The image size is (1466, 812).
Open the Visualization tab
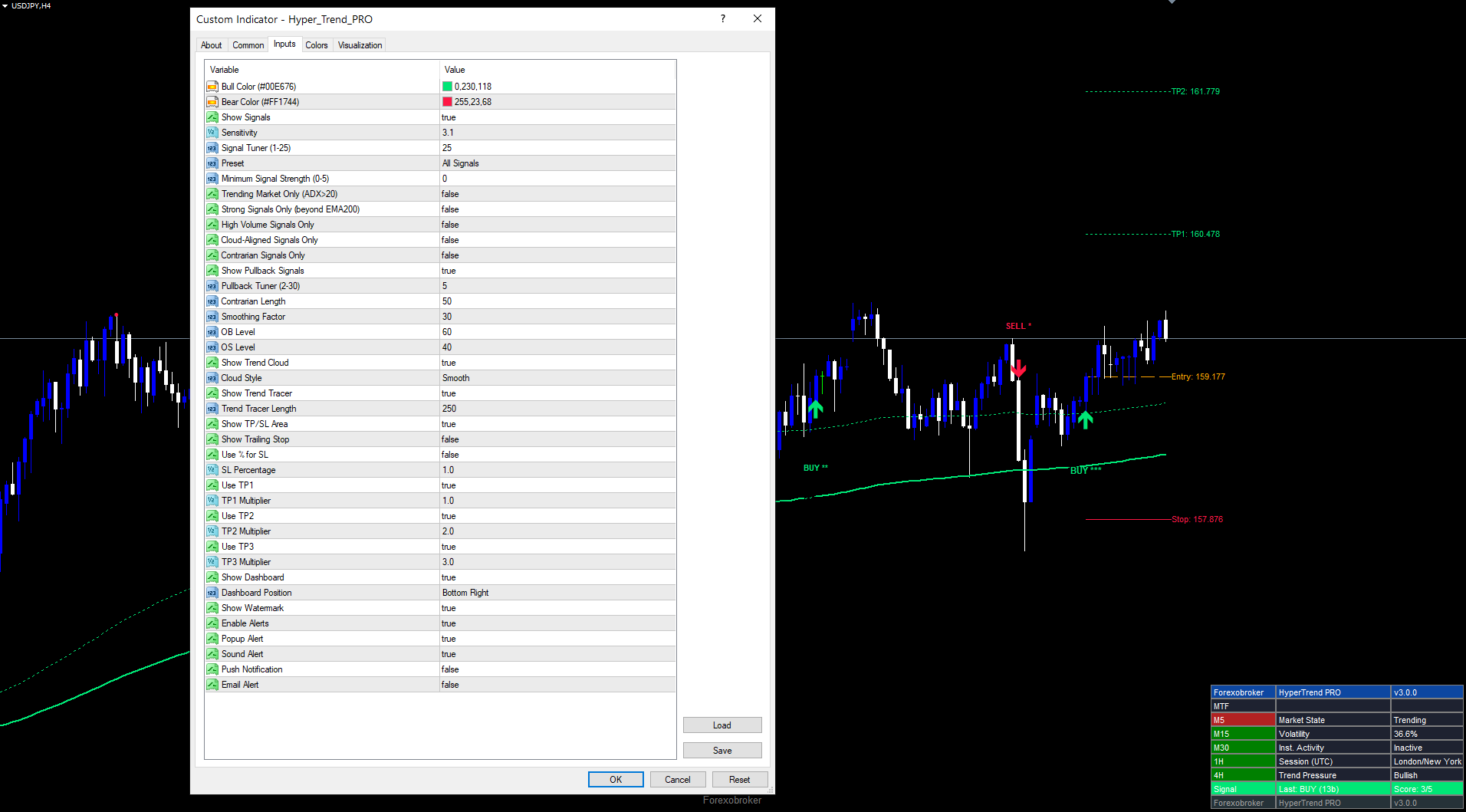point(360,45)
